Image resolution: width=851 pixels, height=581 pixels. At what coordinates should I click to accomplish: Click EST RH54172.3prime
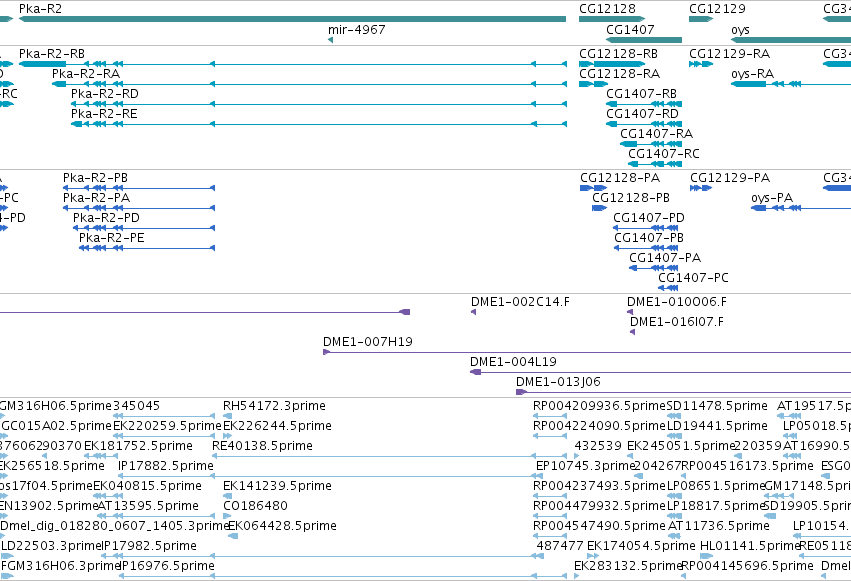pyautogui.click(x=274, y=406)
